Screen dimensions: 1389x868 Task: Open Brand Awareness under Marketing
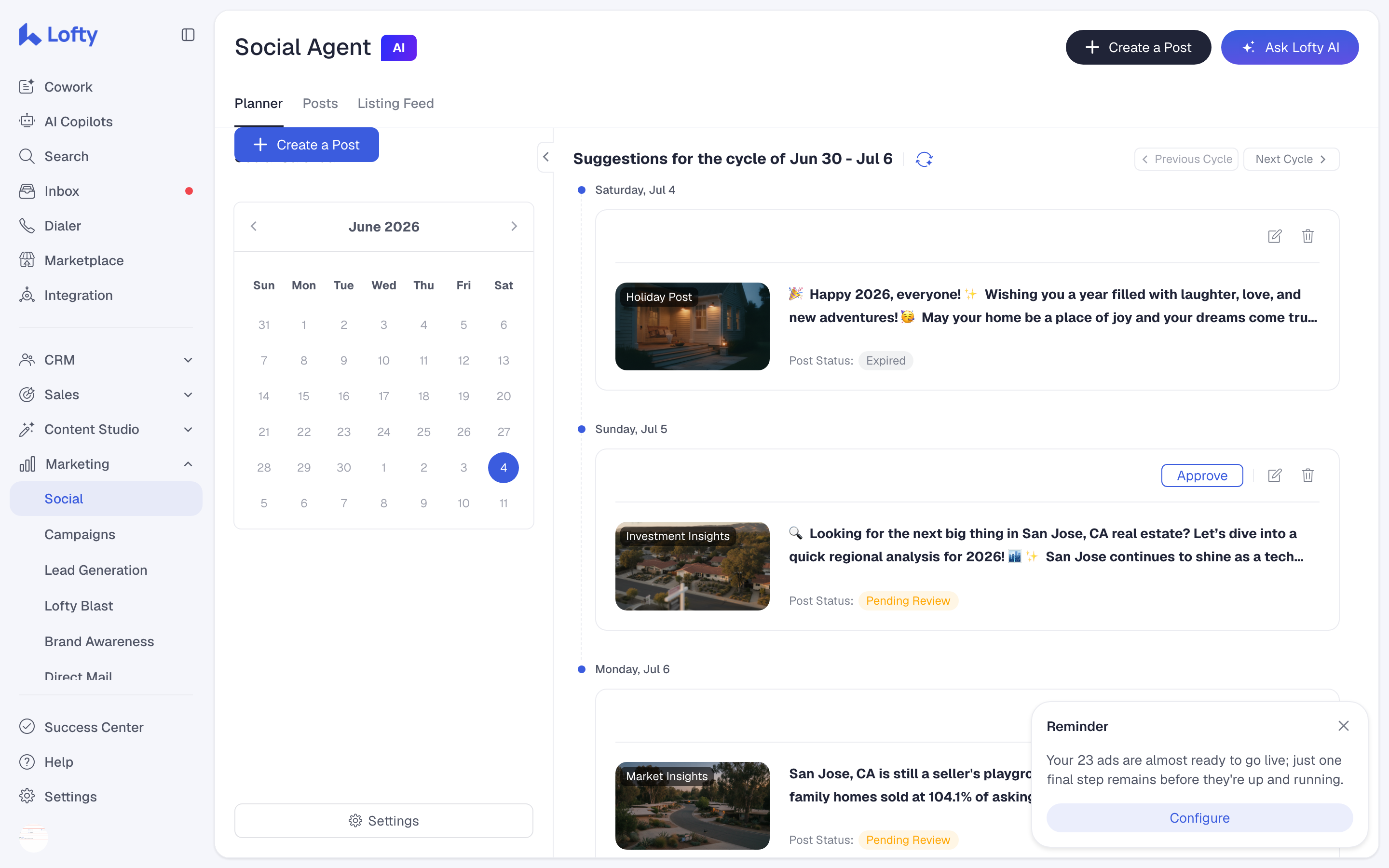click(x=99, y=641)
